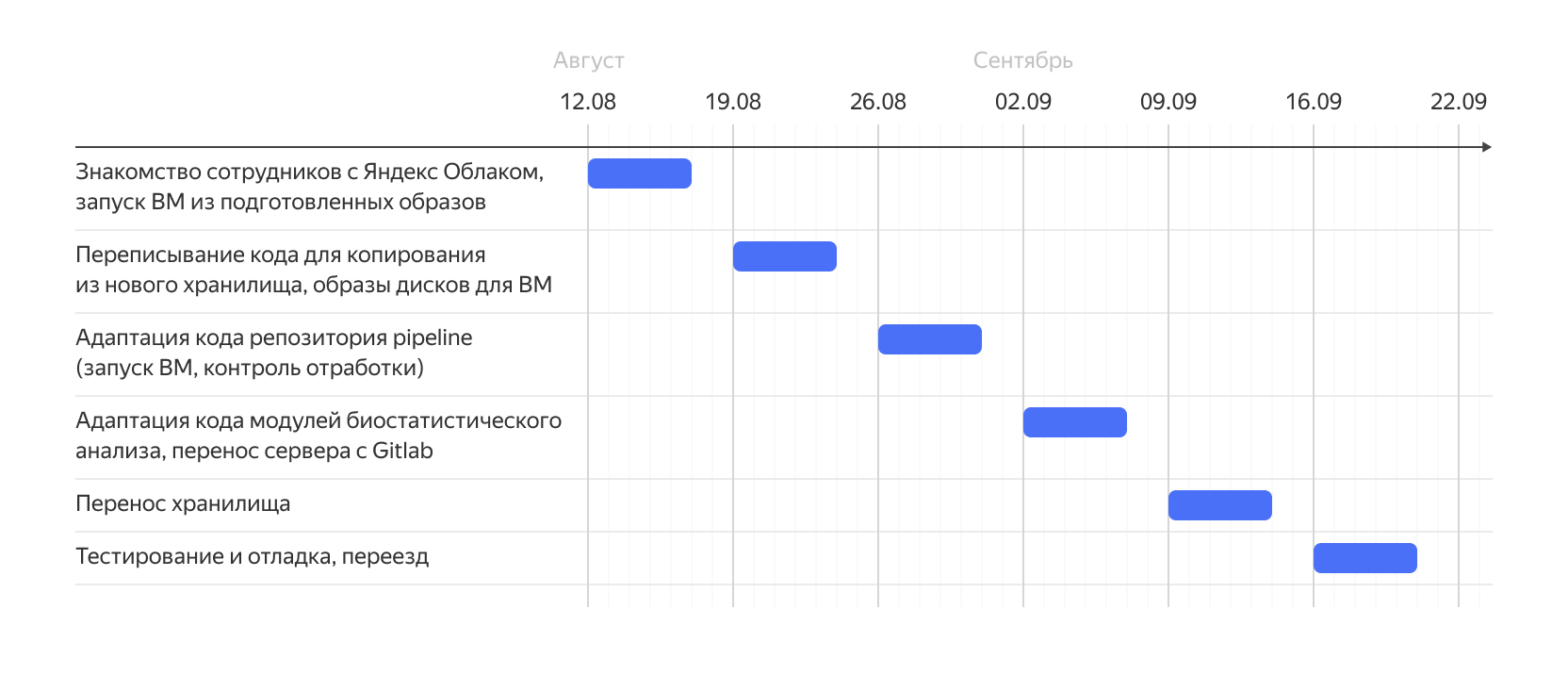Click the Перенос хранилища timeline bar

(1219, 505)
